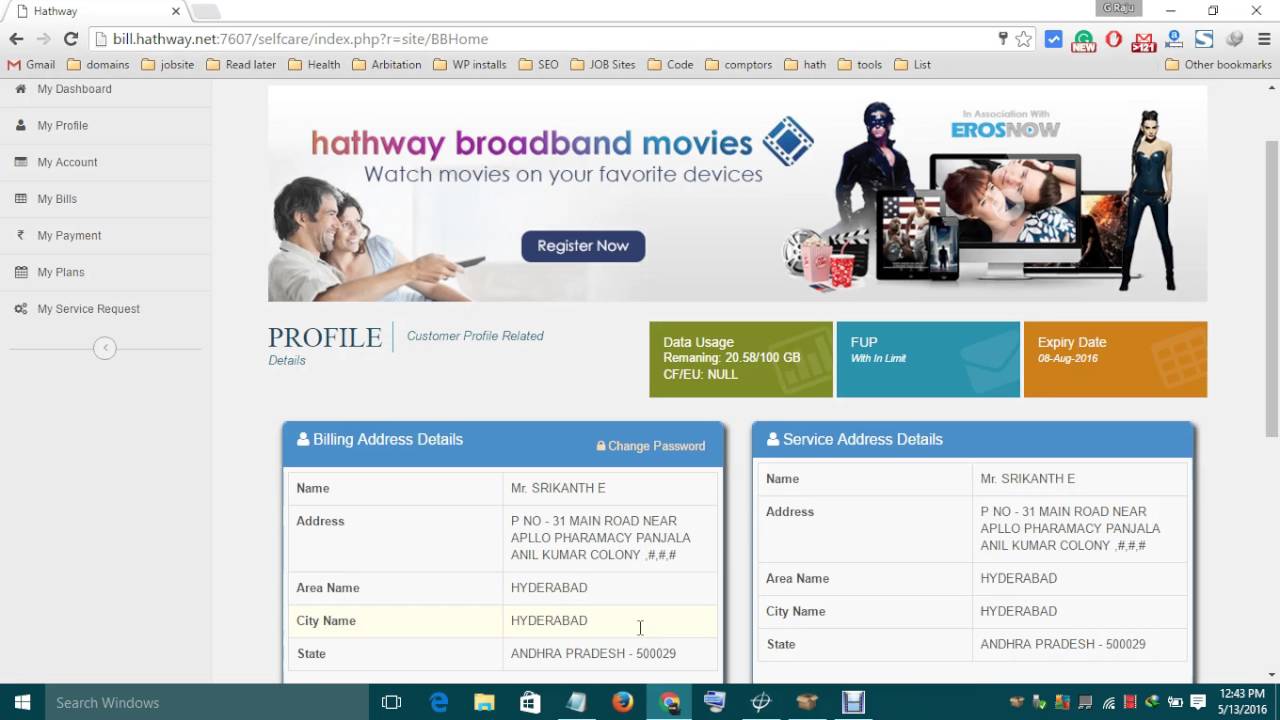The image size is (1280, 720).
Task: Open My Dashboard in the sidebar
Action: (105, 89)
